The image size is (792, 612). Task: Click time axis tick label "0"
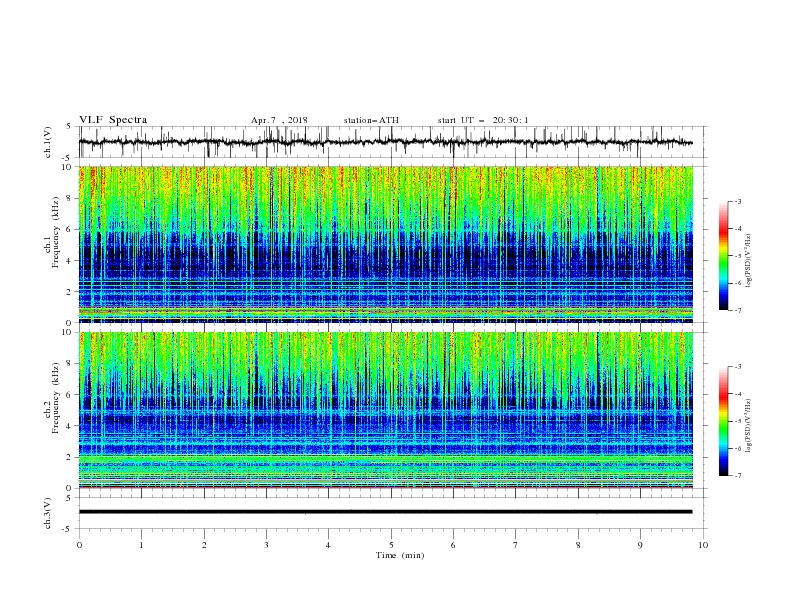[79, 545]
